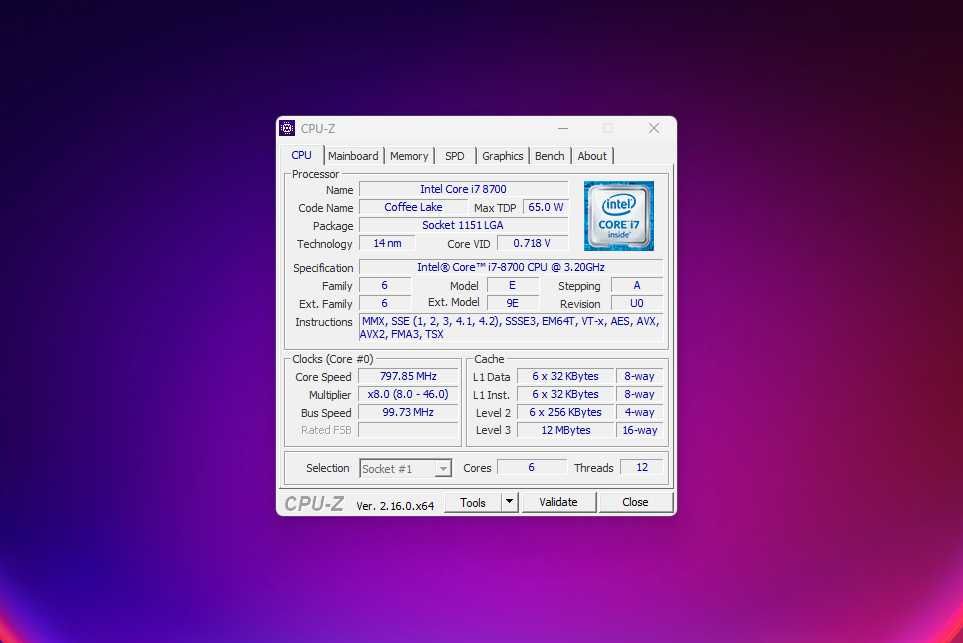Click the 'Clocks (Core #0)' group label
The width and height of the screenshot is (963, 643).
332,359
